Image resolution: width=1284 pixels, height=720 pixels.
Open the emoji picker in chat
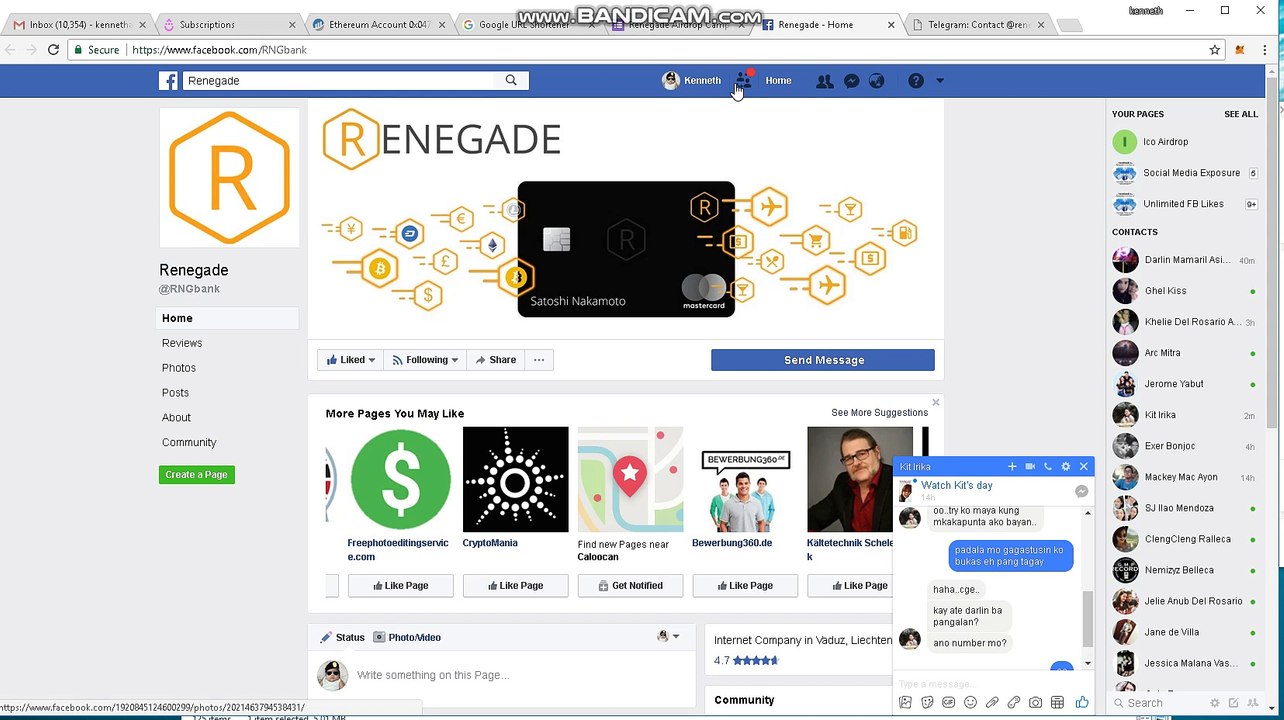coord(970,703)
